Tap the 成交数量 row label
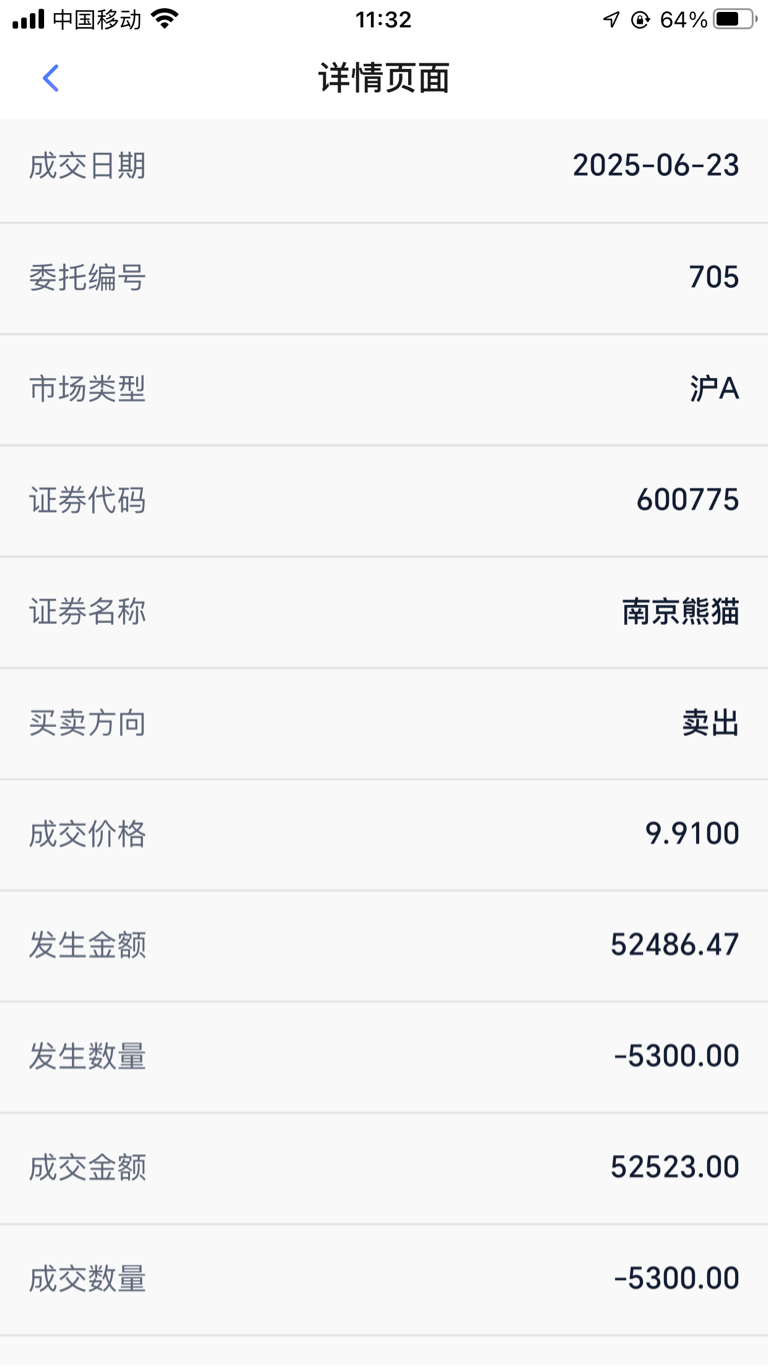768x1366 pixels. pyautogui.click(x=88, y=1279)
